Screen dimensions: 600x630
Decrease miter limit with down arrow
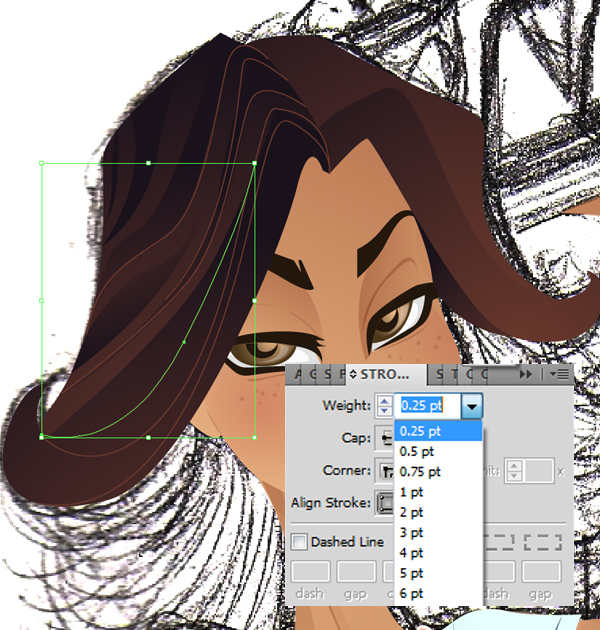click(514, 476)
